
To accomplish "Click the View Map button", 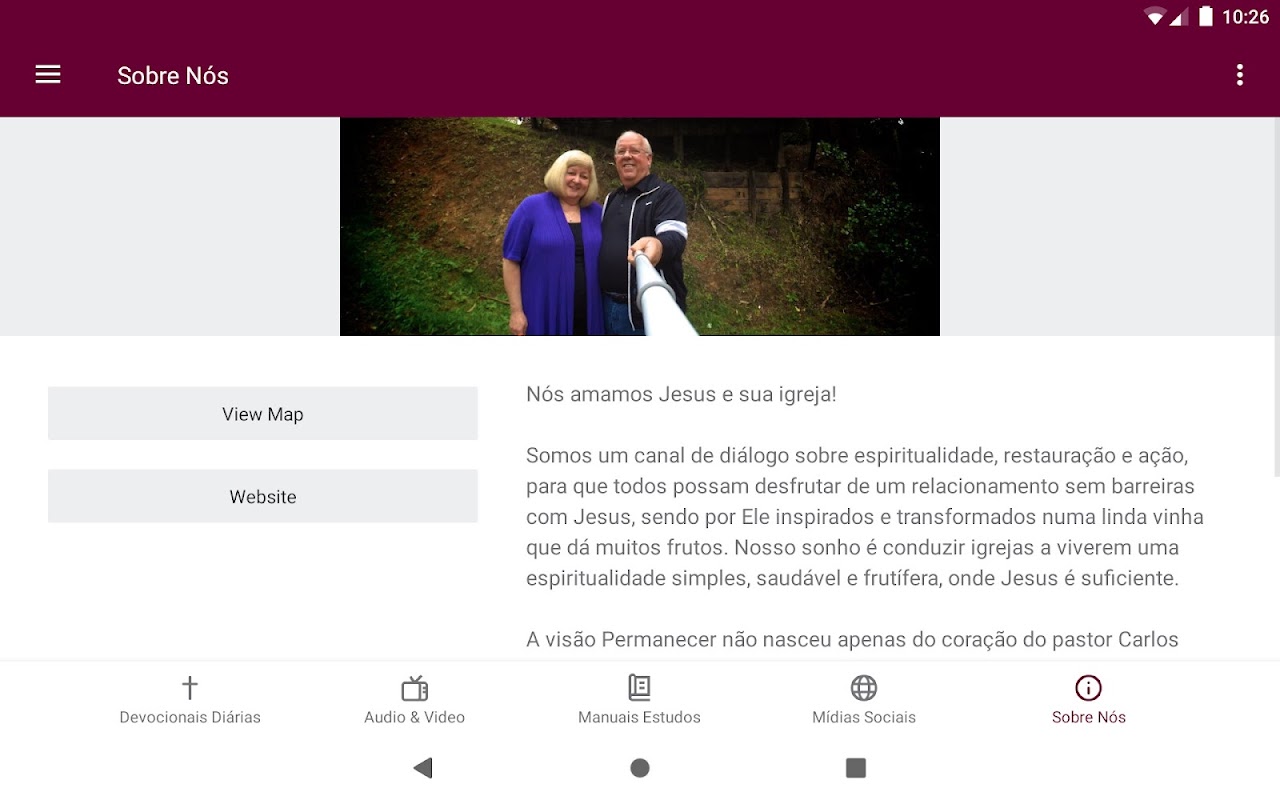I will (x=263, y=414).
